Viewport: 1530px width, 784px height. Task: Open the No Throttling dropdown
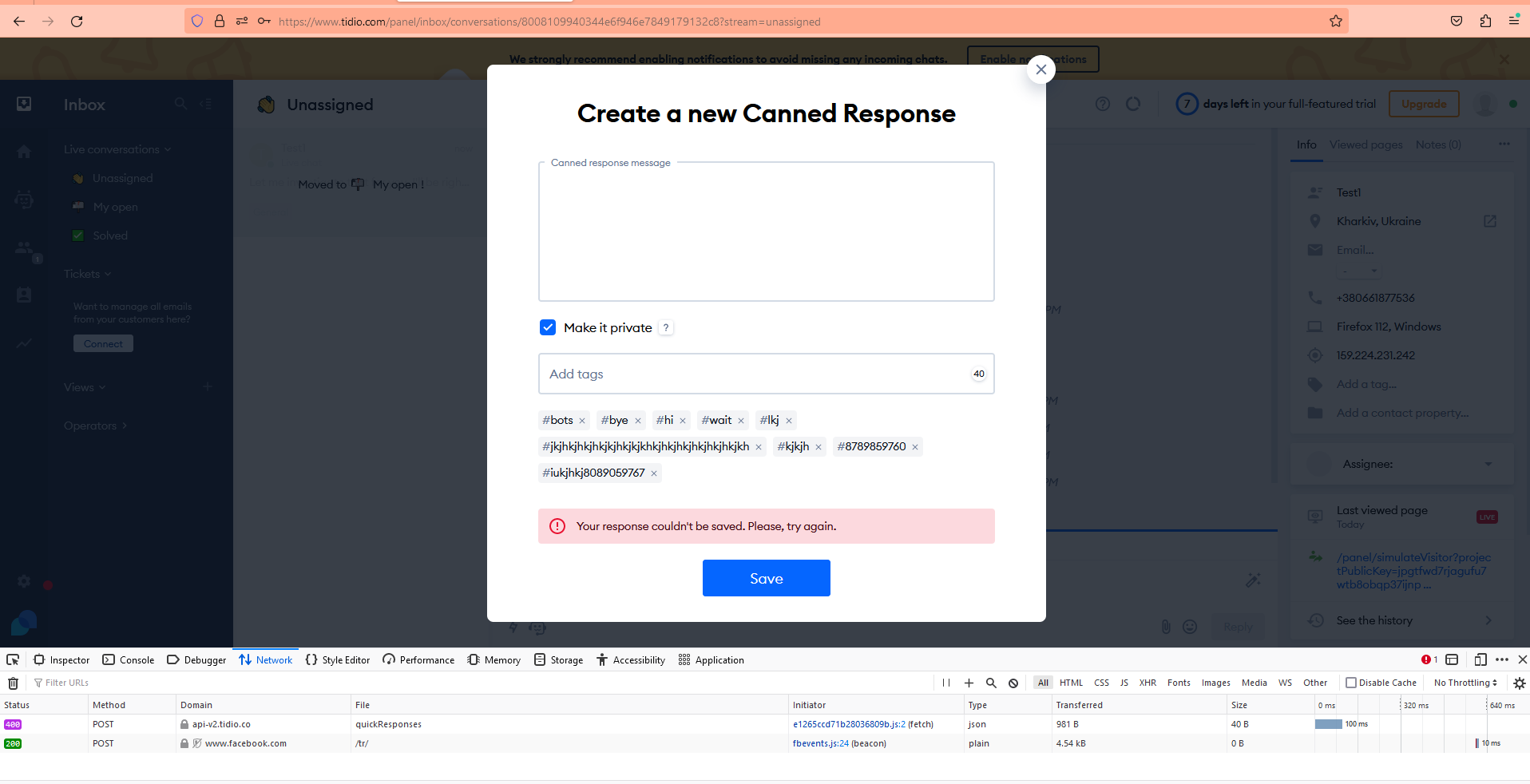(x=1465, y=683)
